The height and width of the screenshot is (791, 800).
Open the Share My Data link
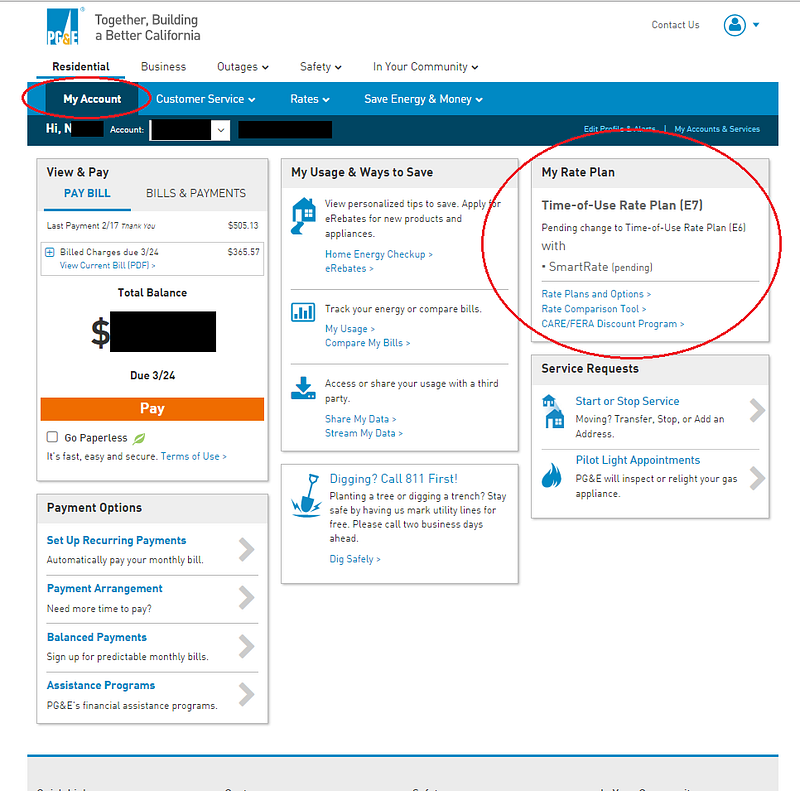(x=361, y=419)
